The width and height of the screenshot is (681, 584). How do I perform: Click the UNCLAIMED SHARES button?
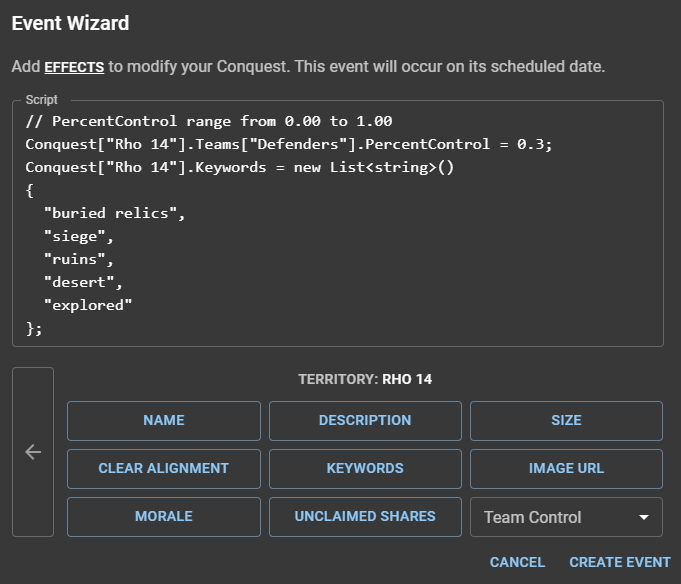click(365, 517)
